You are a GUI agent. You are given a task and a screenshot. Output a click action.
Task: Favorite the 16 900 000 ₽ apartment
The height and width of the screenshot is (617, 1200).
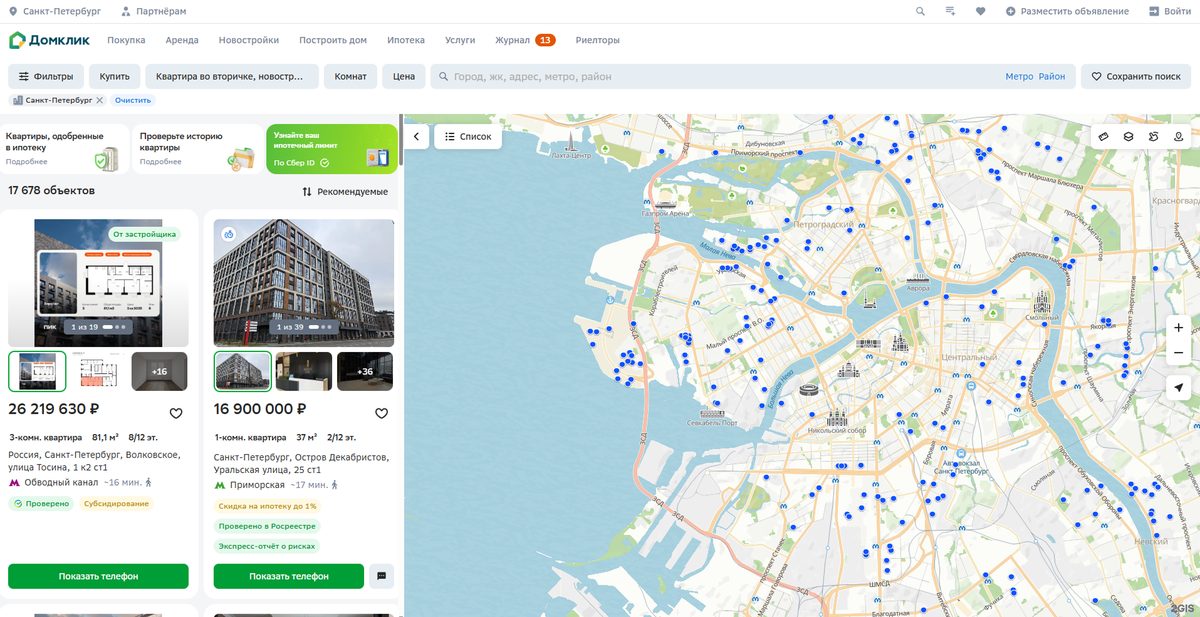(381, 413)
